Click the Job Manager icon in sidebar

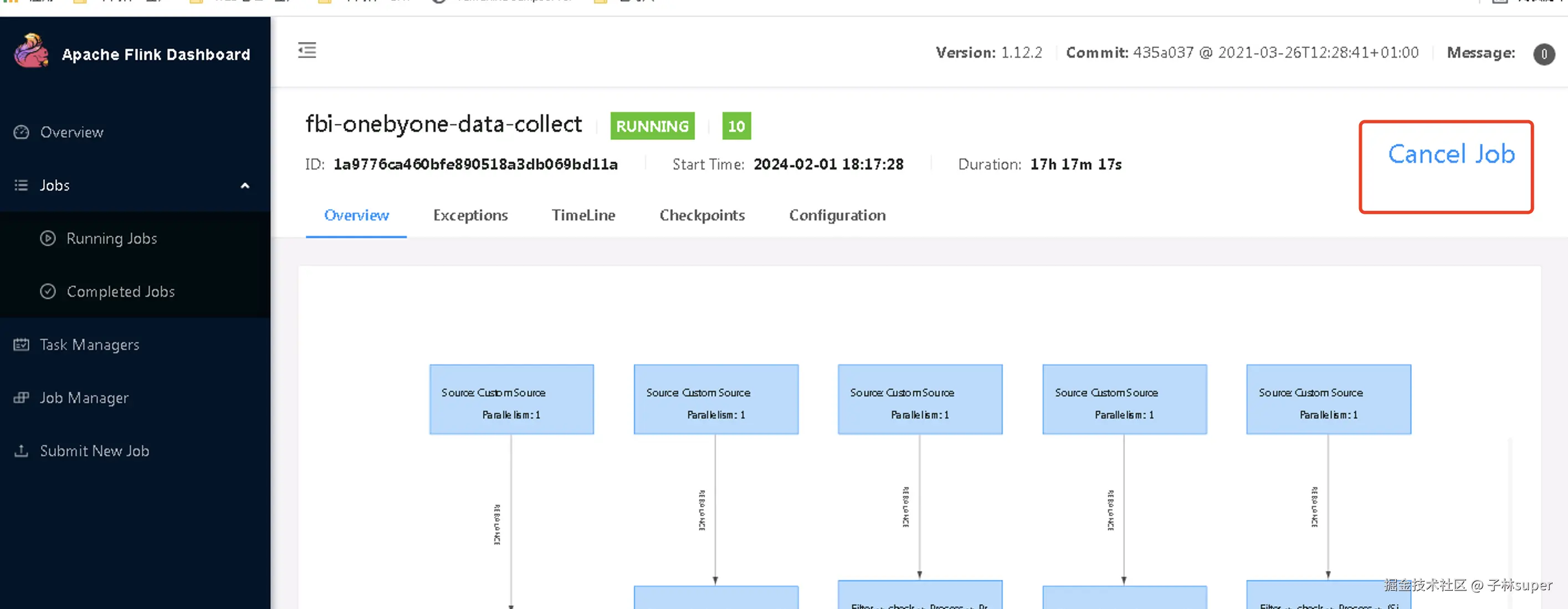tap(21, 398)
